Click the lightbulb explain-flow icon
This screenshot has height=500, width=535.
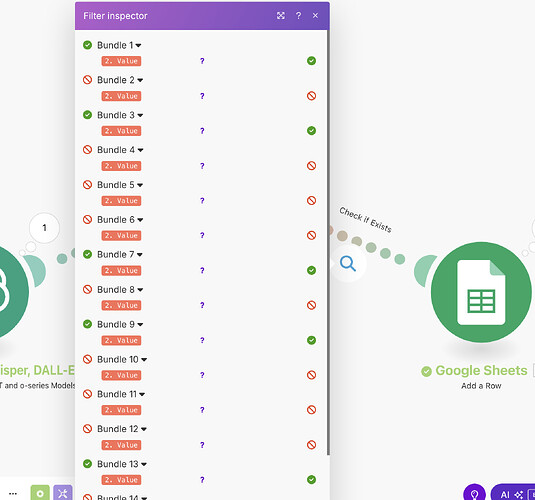(474, 494)
